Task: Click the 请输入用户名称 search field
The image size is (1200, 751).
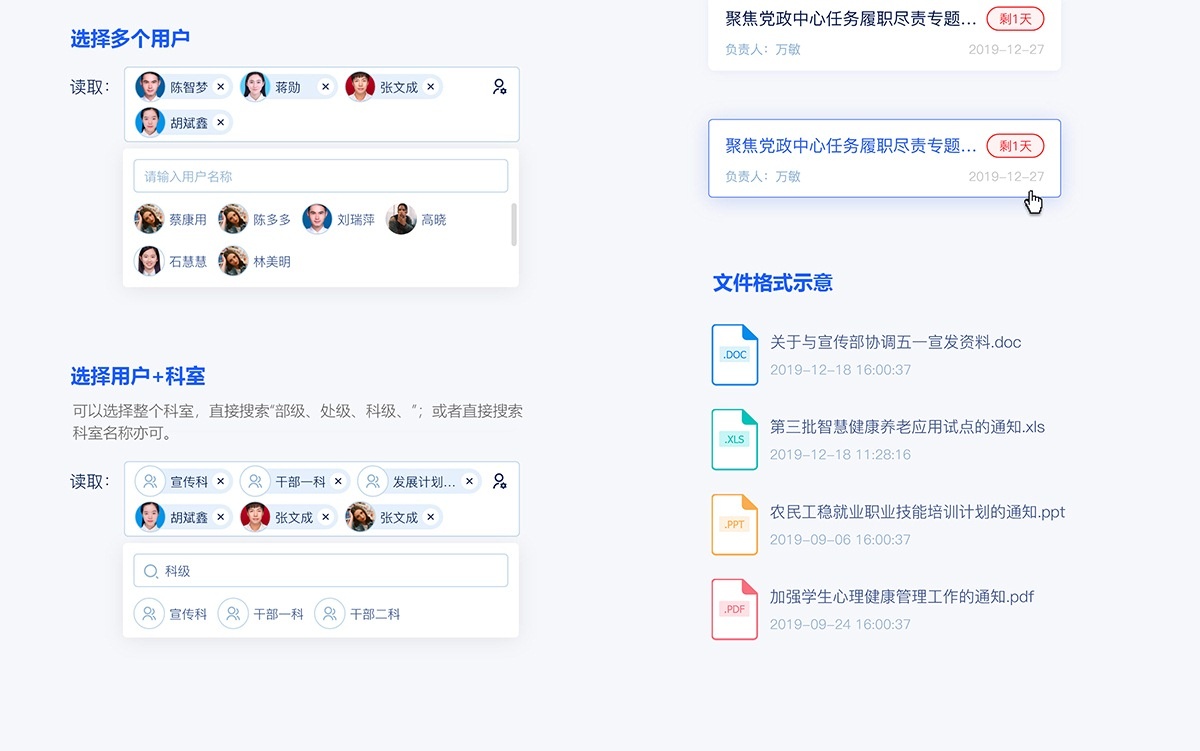Action: [320, 176]
